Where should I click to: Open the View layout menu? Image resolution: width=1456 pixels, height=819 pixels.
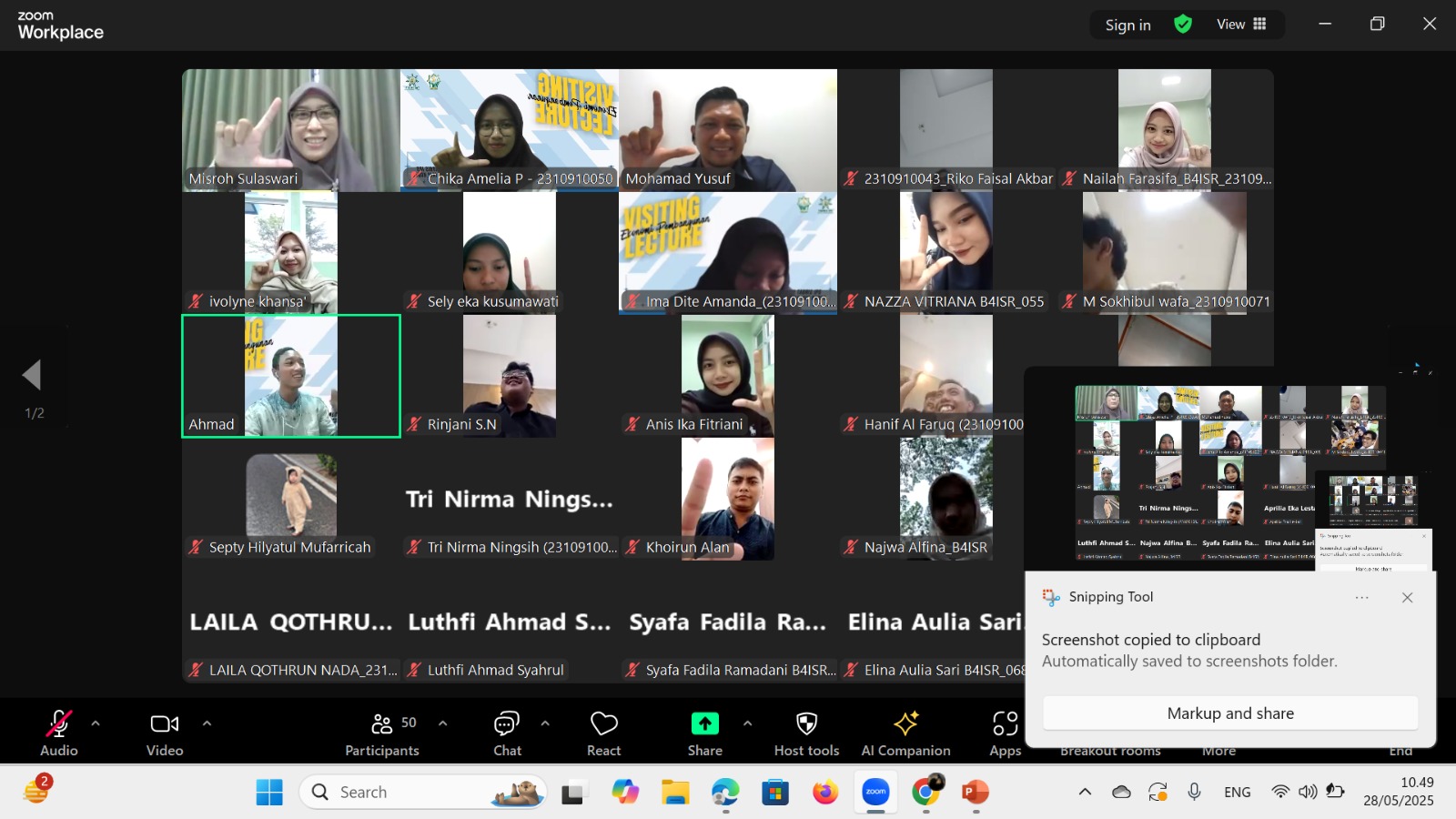pyautogui.click(x=1242, y=25)
